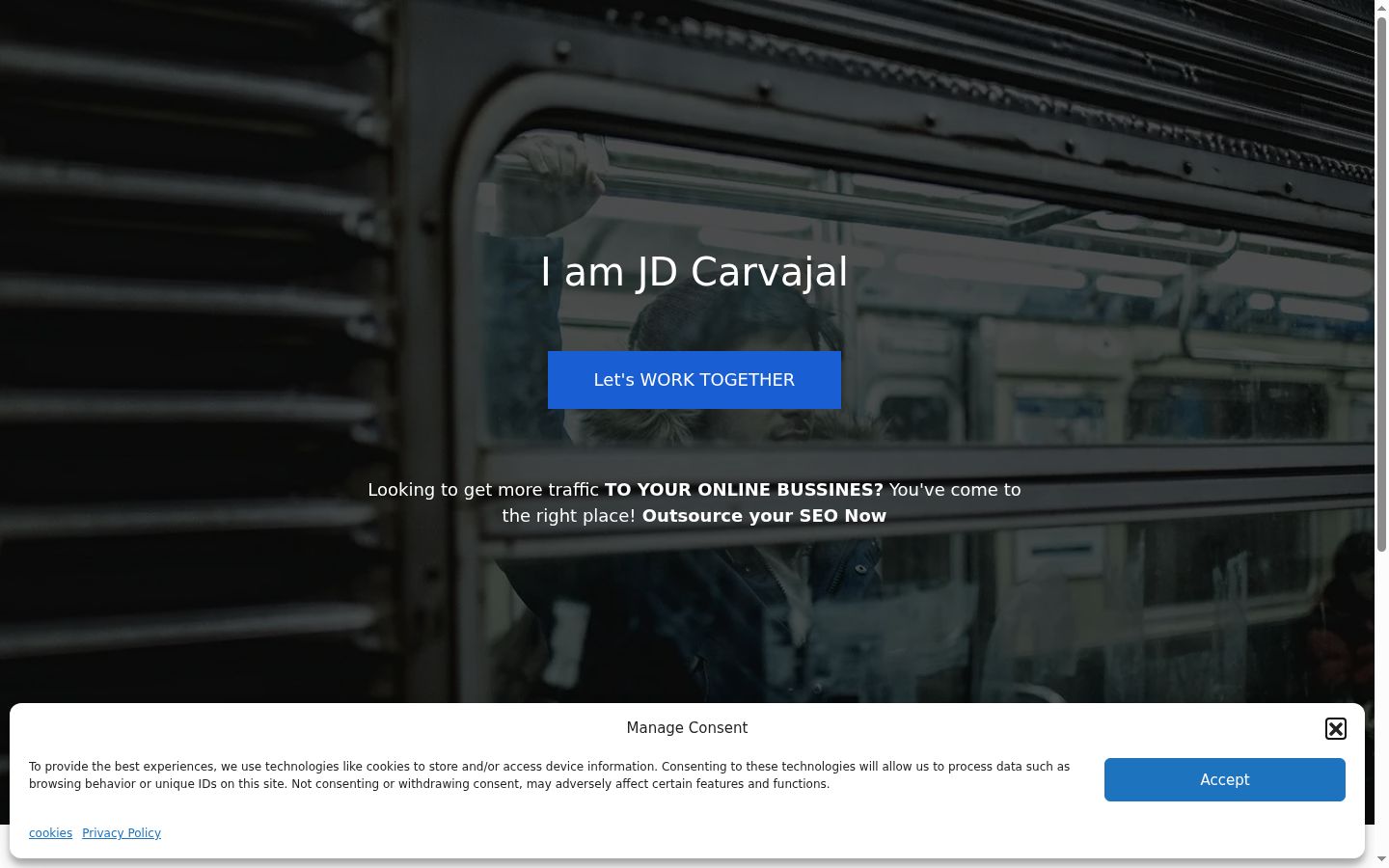1389x868 pixels.
Task: Open the Privacy Policy link
Action: tap(122, 833)
